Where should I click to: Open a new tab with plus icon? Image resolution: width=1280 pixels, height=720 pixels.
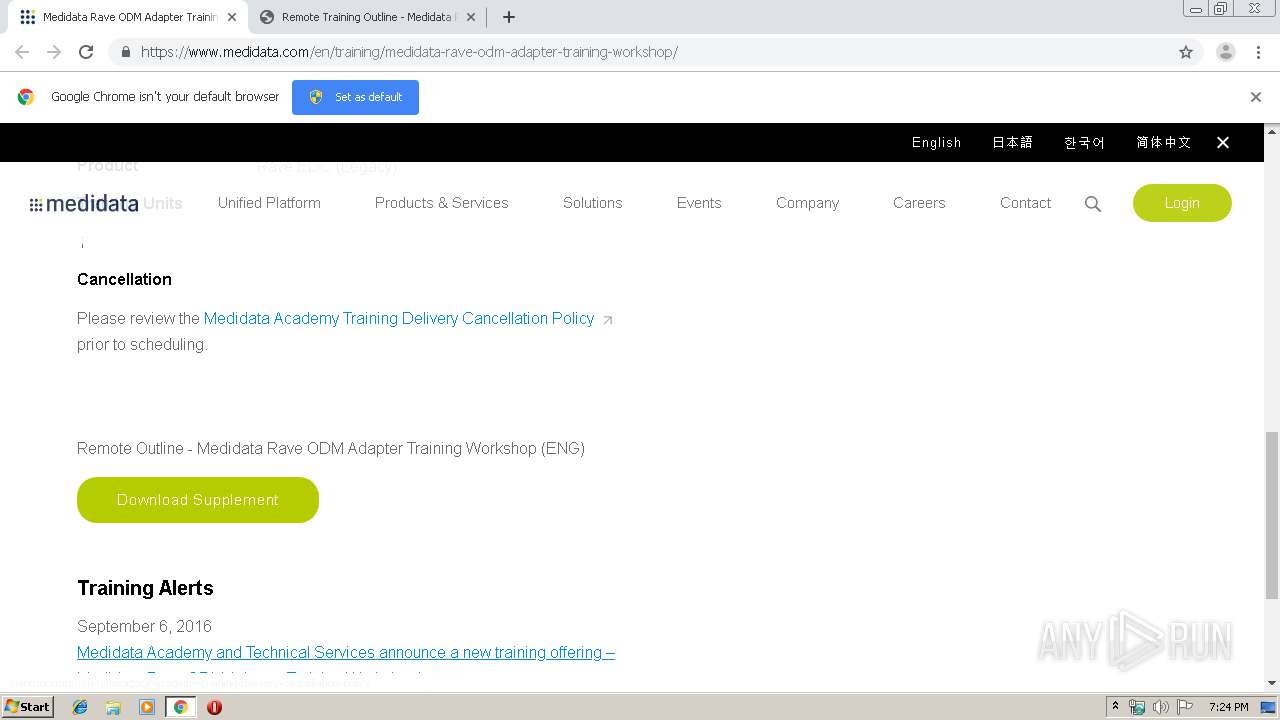[509, 17]
